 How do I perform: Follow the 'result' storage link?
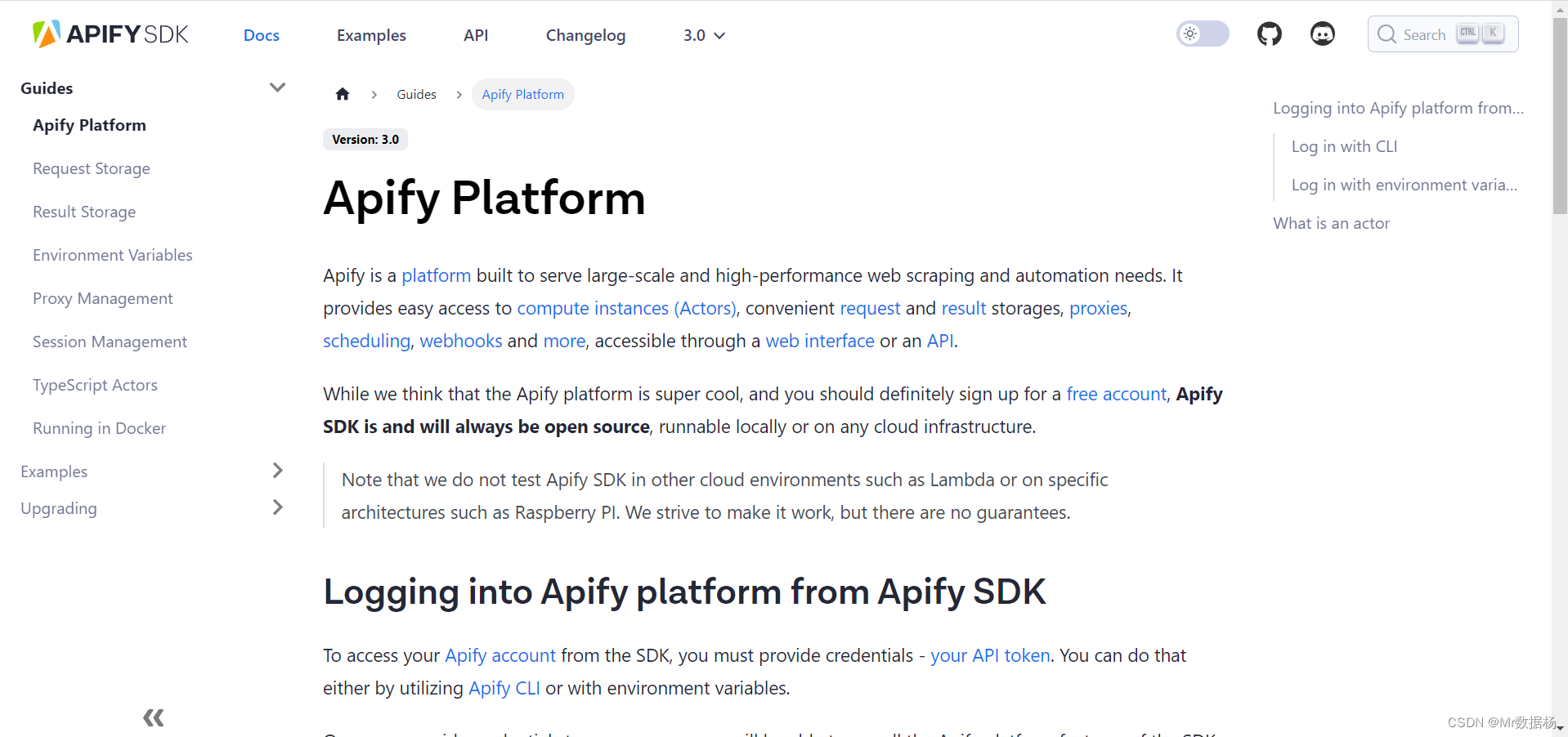tap(964, 308)
